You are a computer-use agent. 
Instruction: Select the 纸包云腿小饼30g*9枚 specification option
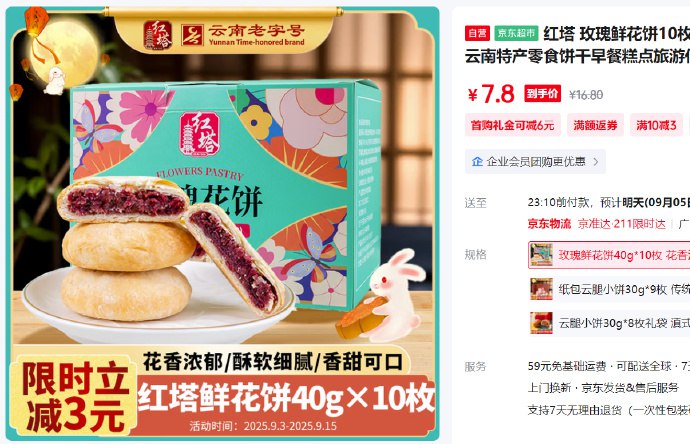(x=609, y=289)
